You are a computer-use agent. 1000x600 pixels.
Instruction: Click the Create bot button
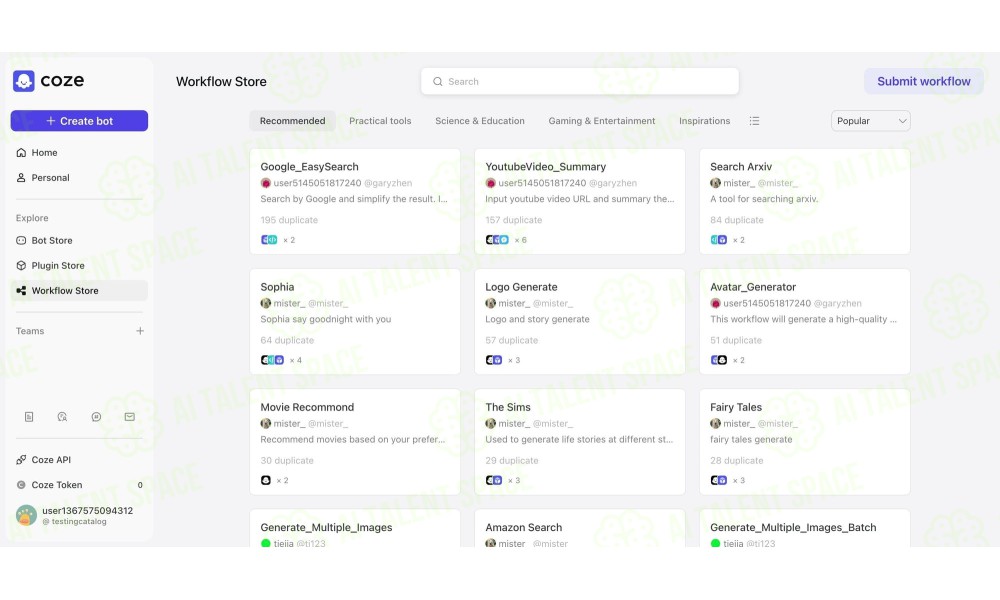coord(79,121)
